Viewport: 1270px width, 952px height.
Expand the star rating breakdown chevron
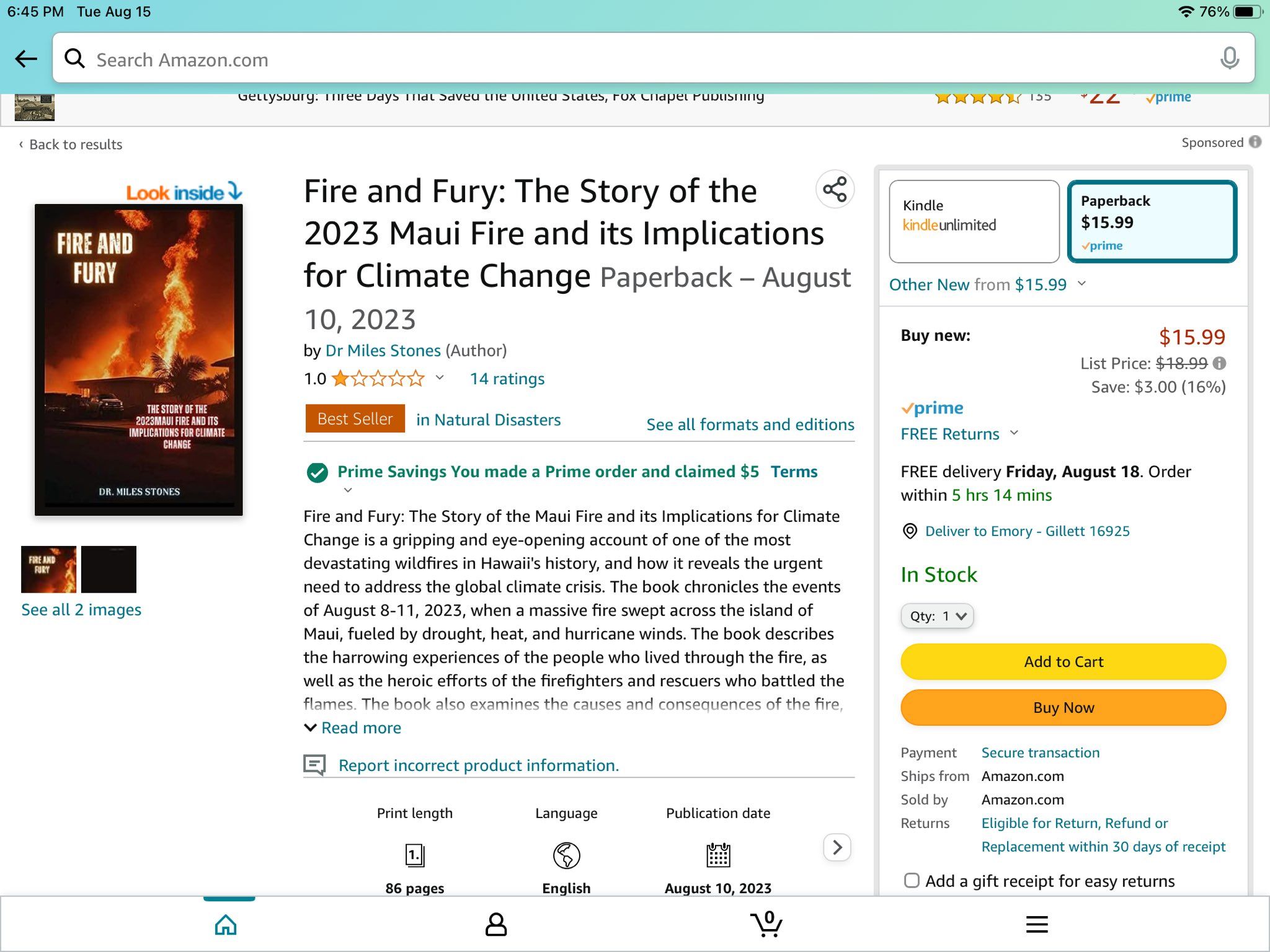click(x=440, y=377)
